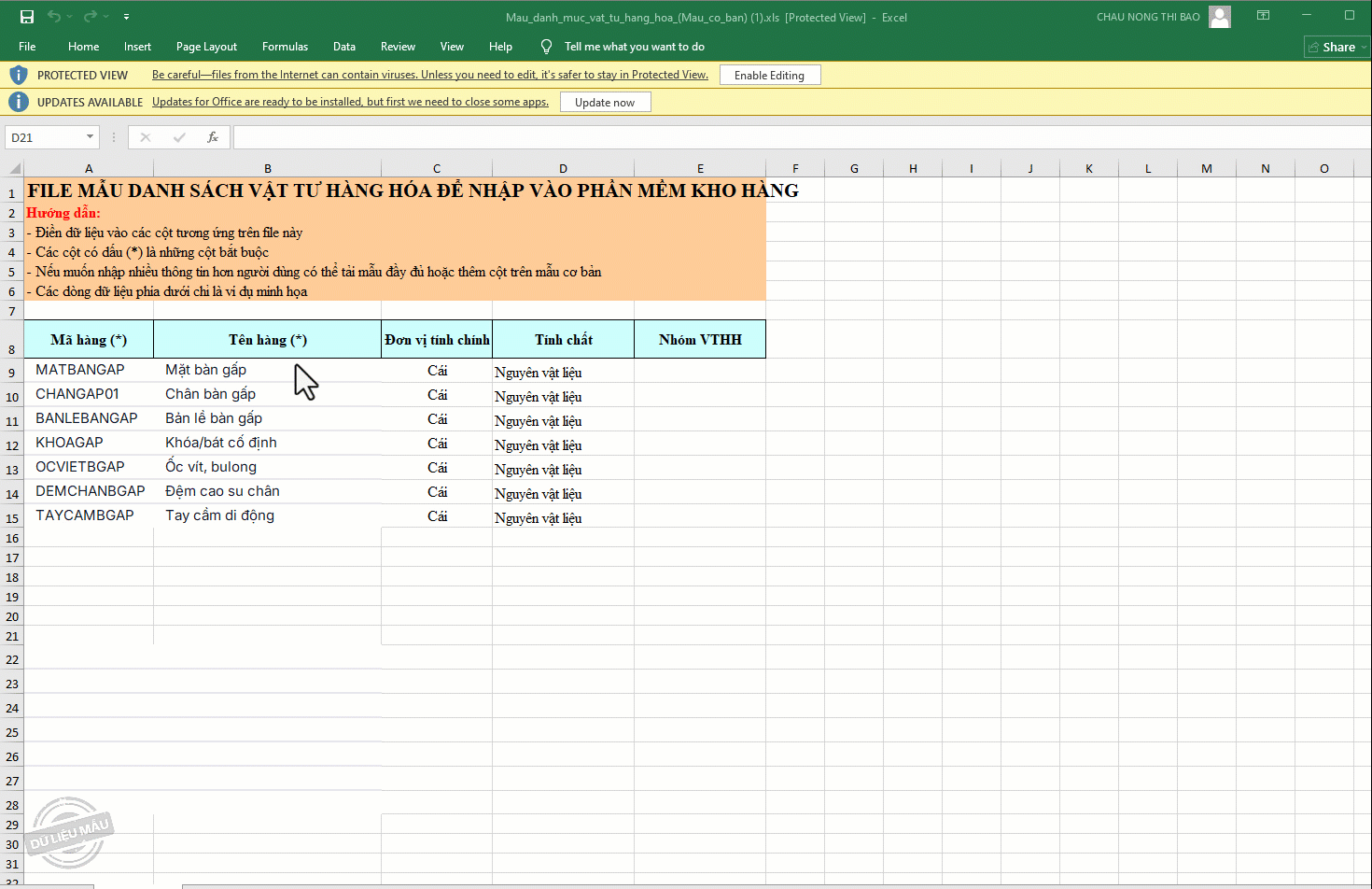The height and width of the screenshot is (889, 1372).
Task: Open Ribbon Display Options icon
Action: coord(1263,16)
